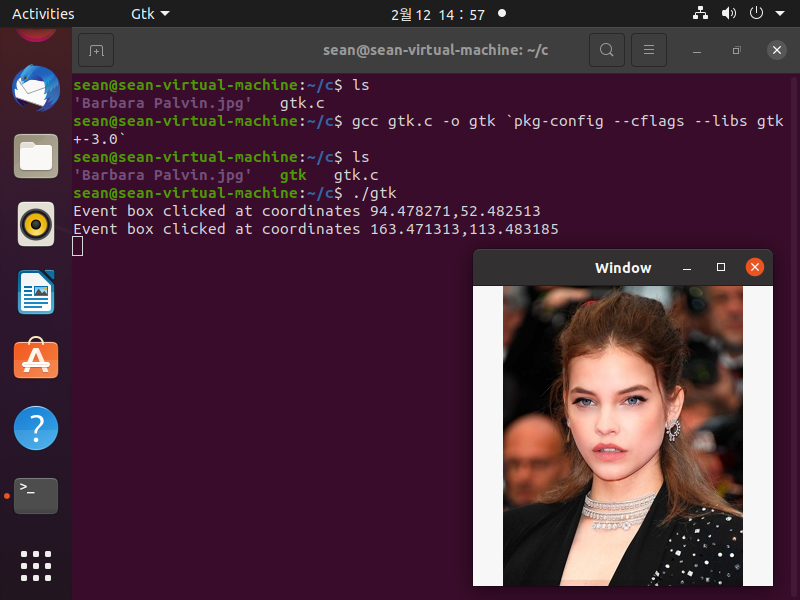Minimize the terminal window
The height and width of the screenshot is (600, 800).
(x=696, y=50)
